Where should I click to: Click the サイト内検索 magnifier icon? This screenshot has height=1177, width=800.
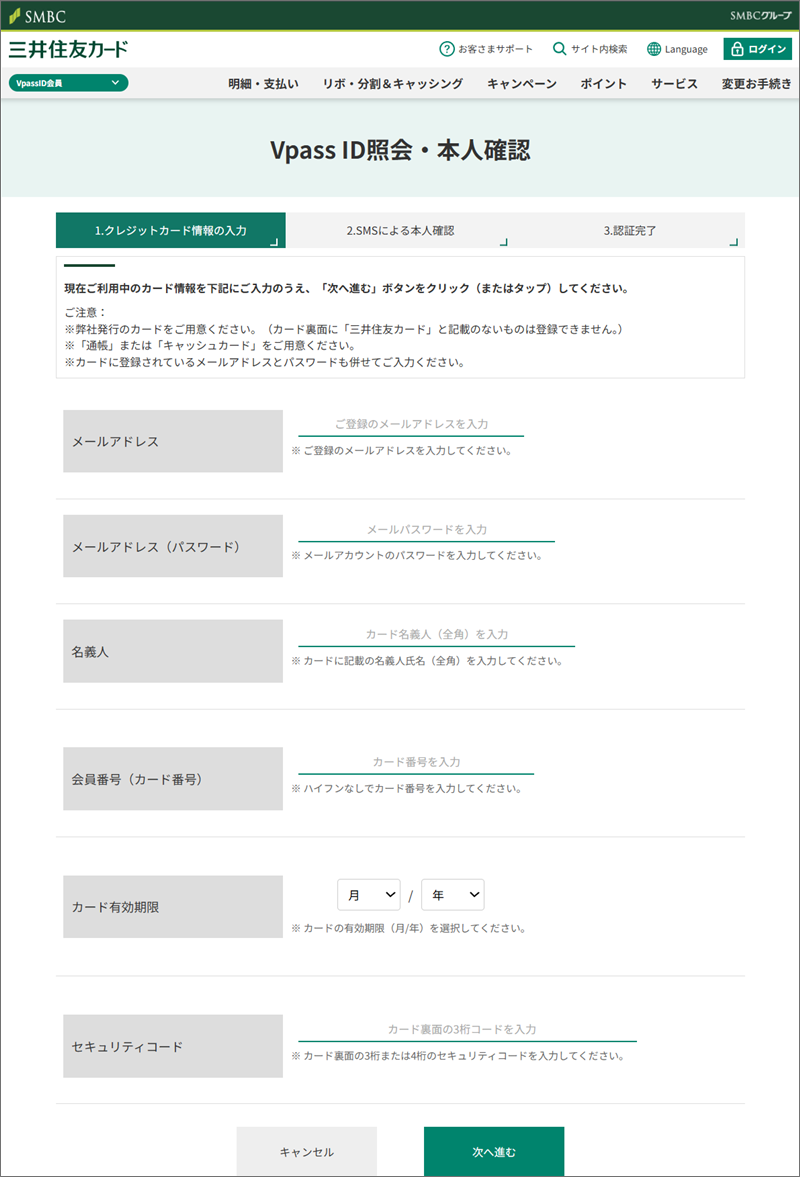(x=559, y=49)
